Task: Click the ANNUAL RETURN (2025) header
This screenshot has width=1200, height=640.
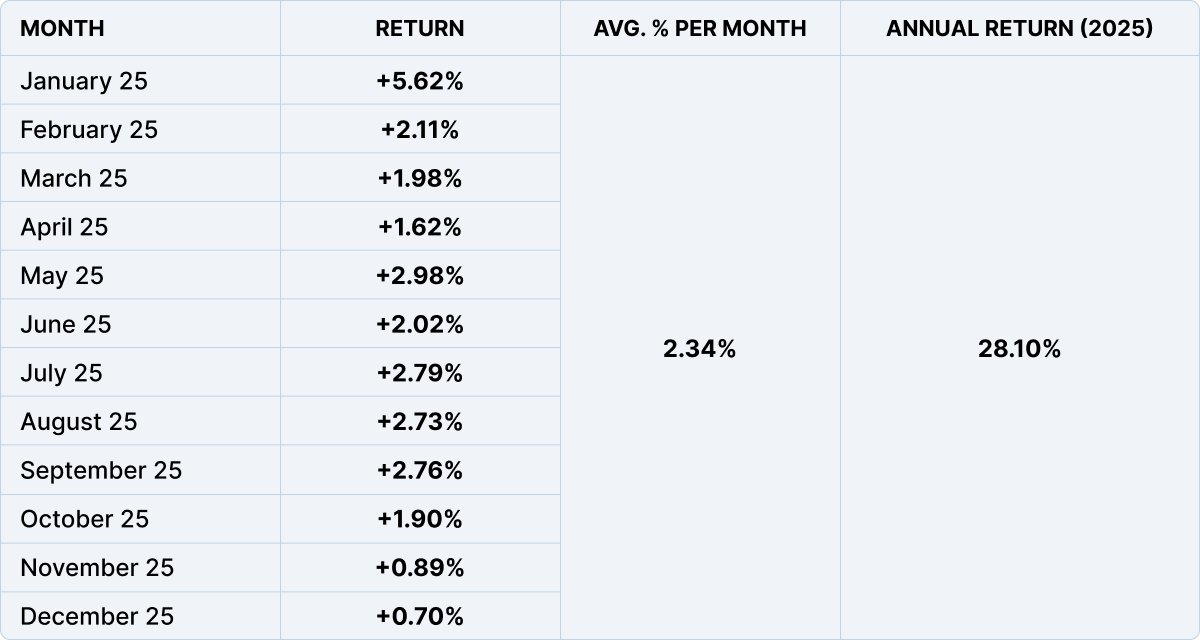Action: (1019, 28)
